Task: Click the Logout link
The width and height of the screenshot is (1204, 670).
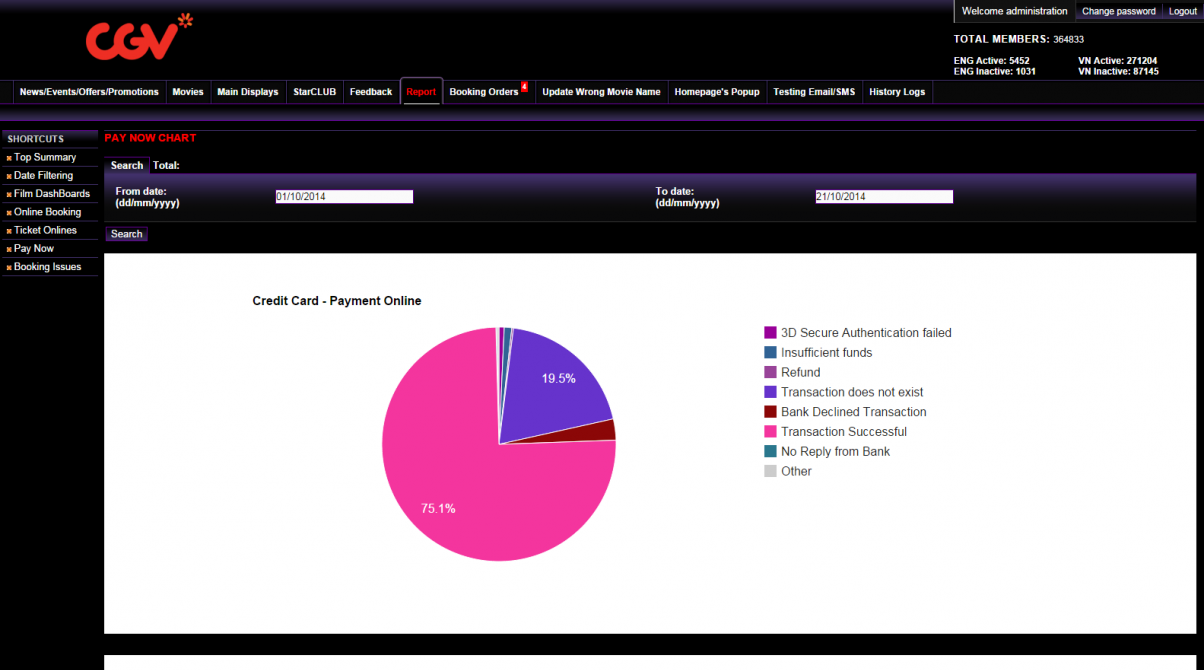Action: (x=1182, y=11)
